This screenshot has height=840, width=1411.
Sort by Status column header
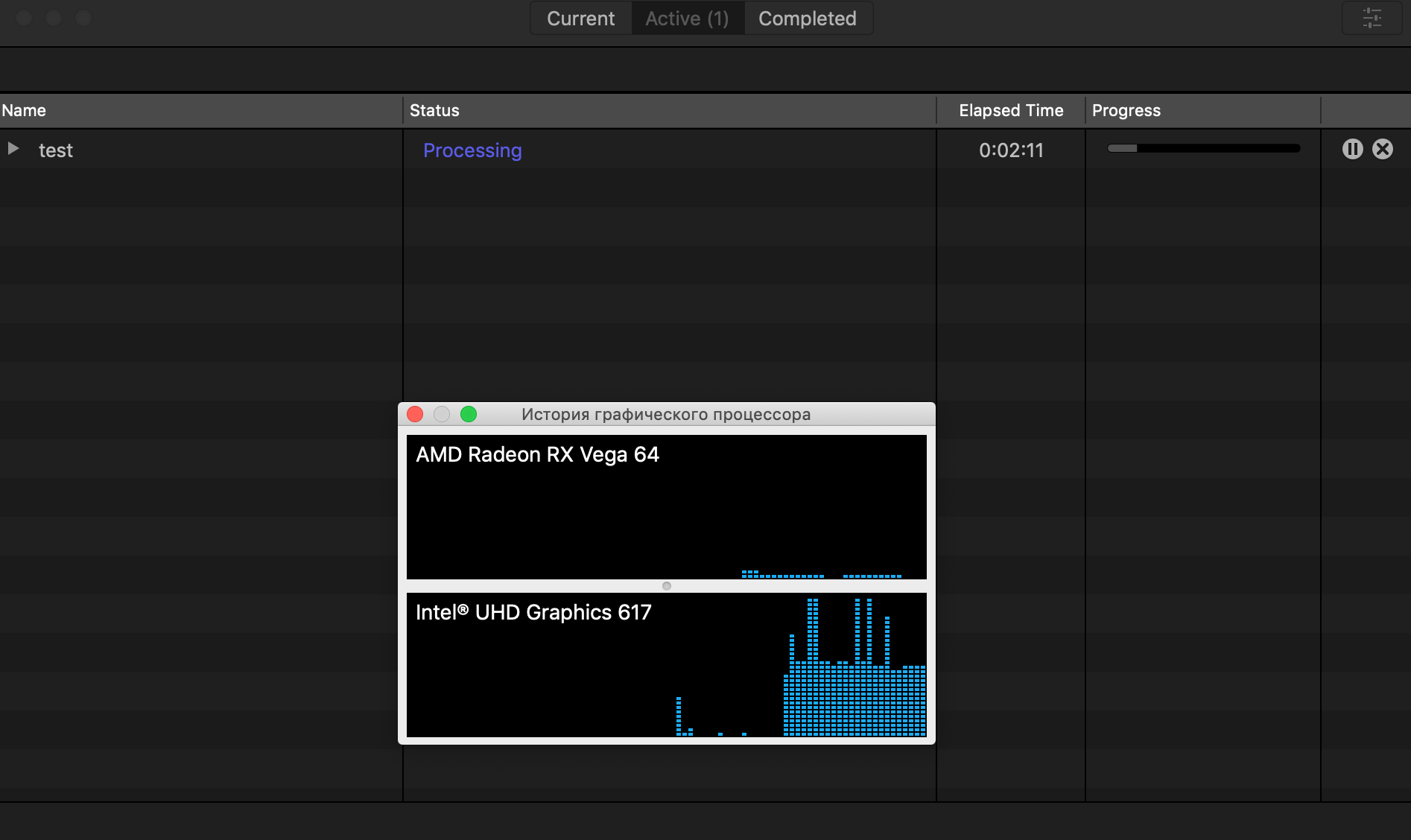click(434, 110)
